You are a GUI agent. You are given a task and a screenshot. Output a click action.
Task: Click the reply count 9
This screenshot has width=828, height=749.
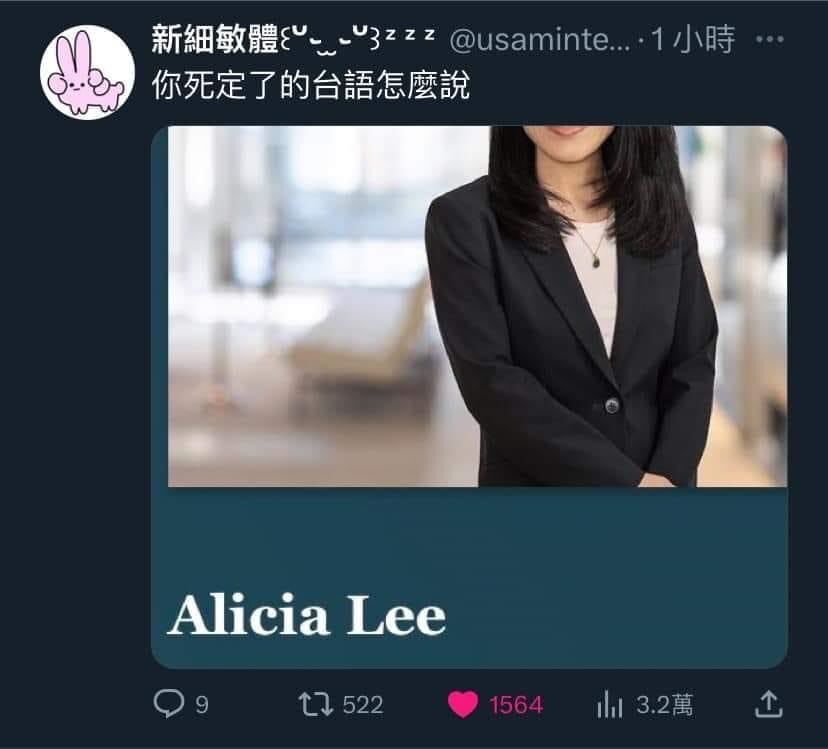tap(202, 705)
